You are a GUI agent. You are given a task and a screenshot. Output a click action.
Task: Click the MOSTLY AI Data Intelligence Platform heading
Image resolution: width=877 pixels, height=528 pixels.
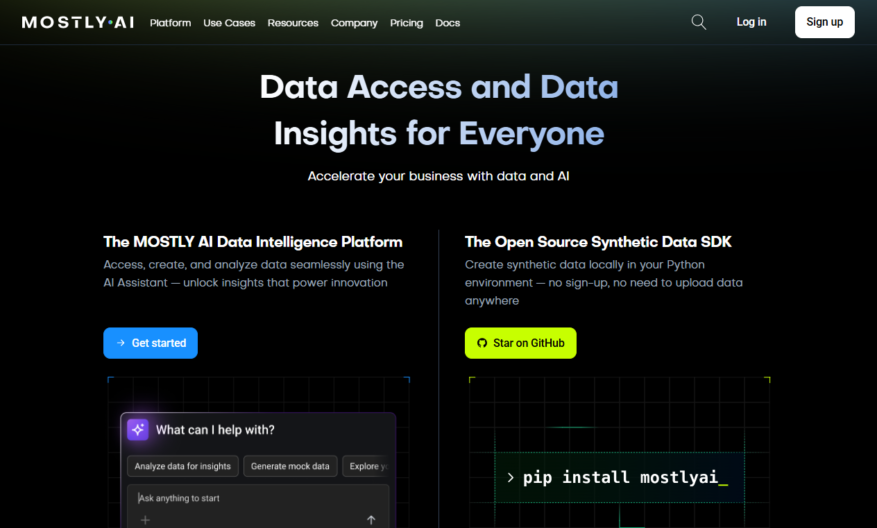tap(253, 242)
